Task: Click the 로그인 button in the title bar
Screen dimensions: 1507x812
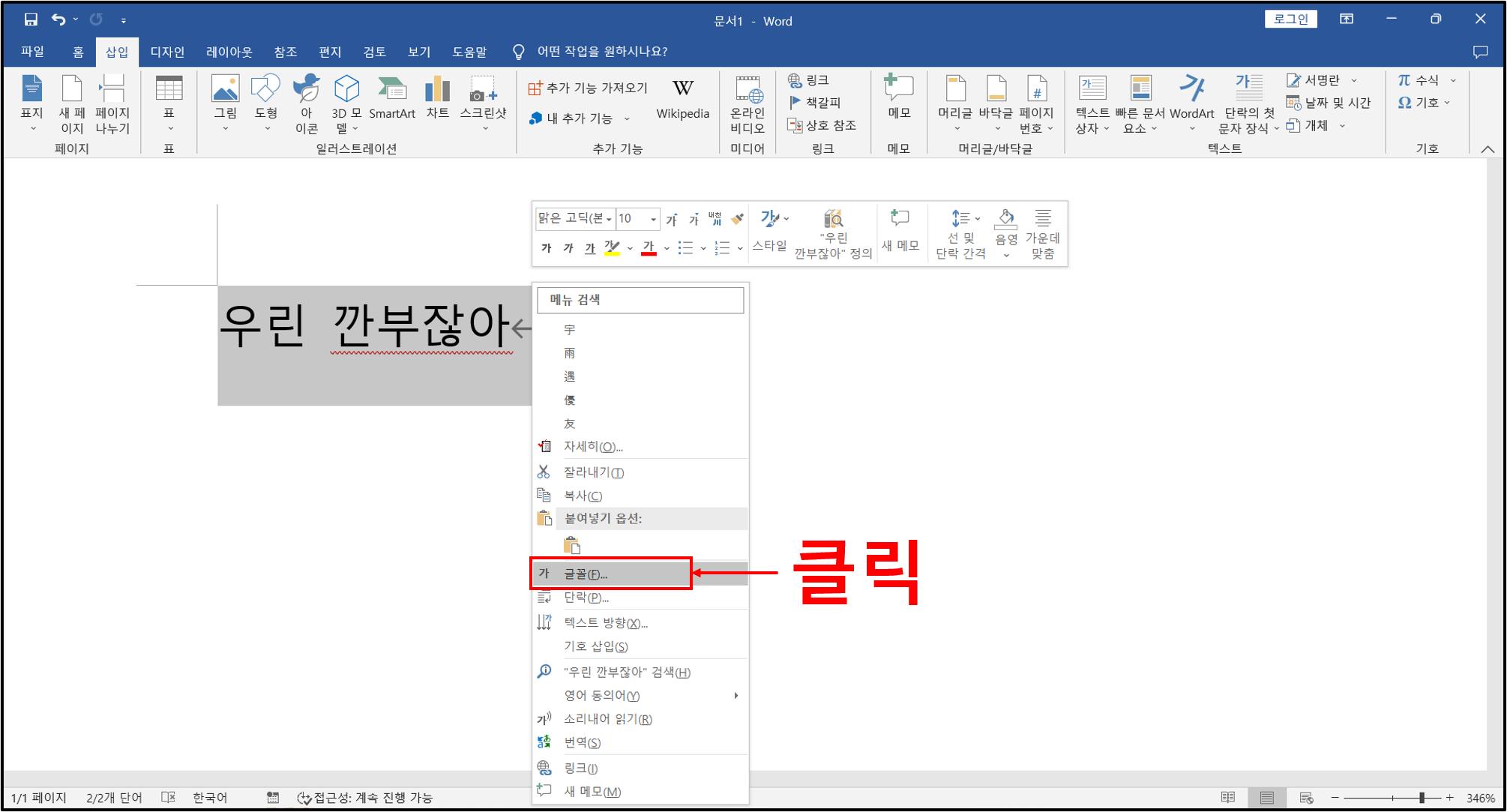Action: [1290, 19]
